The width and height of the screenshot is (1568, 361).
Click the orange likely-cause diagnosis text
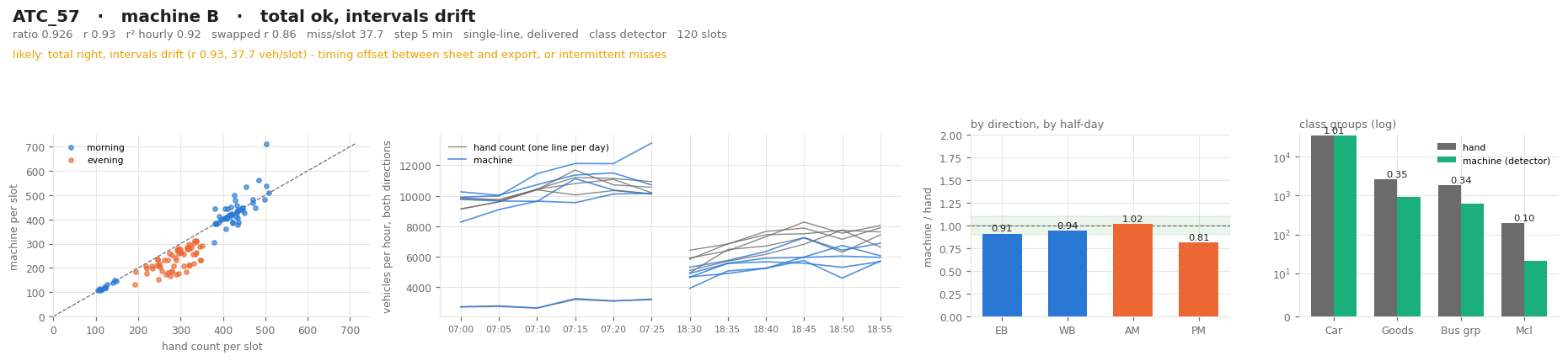(340, 55)
